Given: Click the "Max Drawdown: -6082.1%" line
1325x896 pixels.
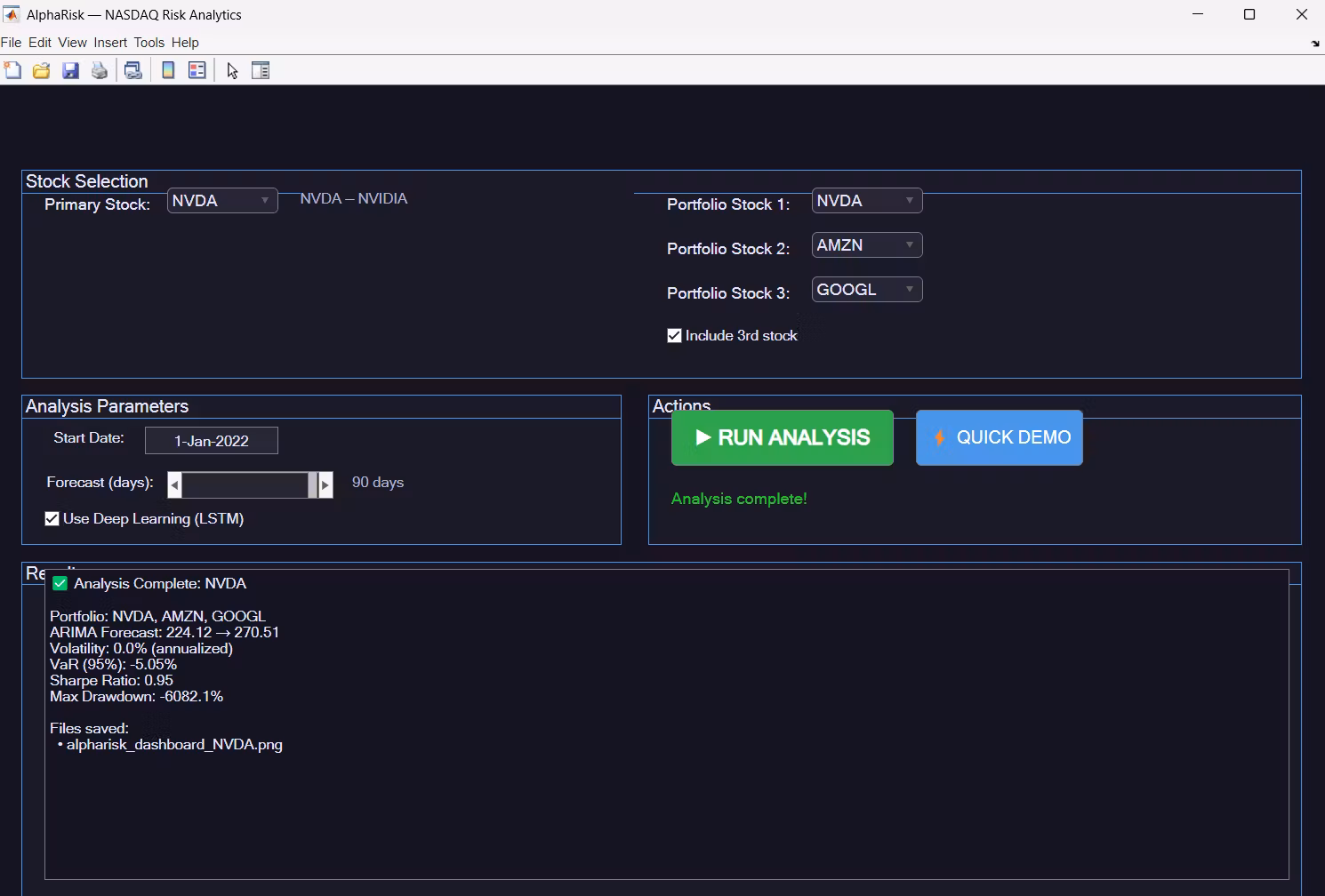Looking at the screenshot, I should coord(136,696).
